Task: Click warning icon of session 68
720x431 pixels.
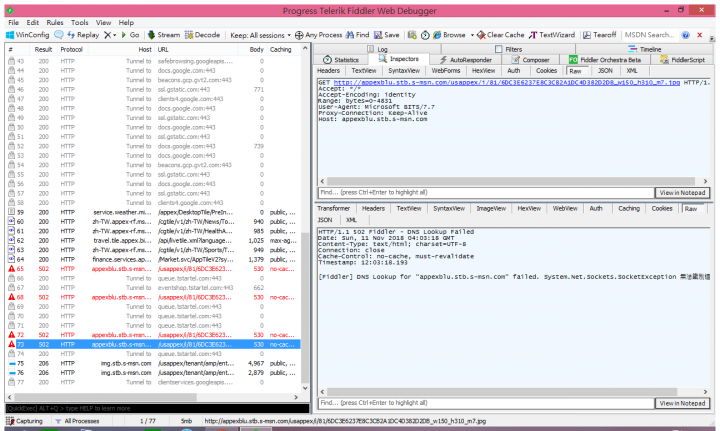Action: click(11, 297)
